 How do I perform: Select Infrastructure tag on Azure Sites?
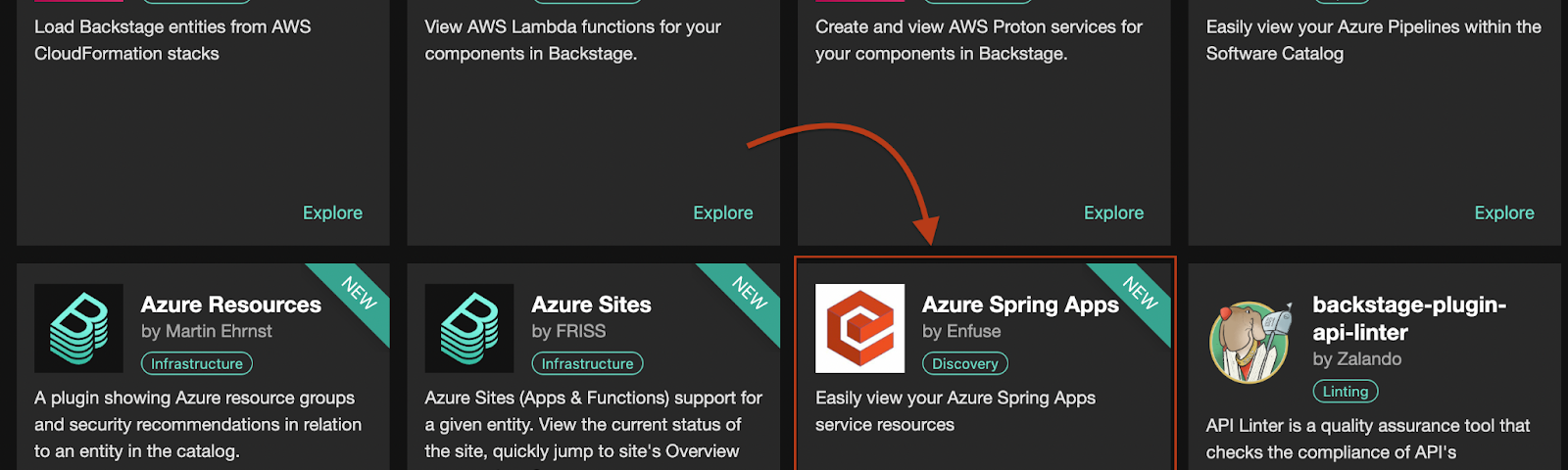(588, 363)
